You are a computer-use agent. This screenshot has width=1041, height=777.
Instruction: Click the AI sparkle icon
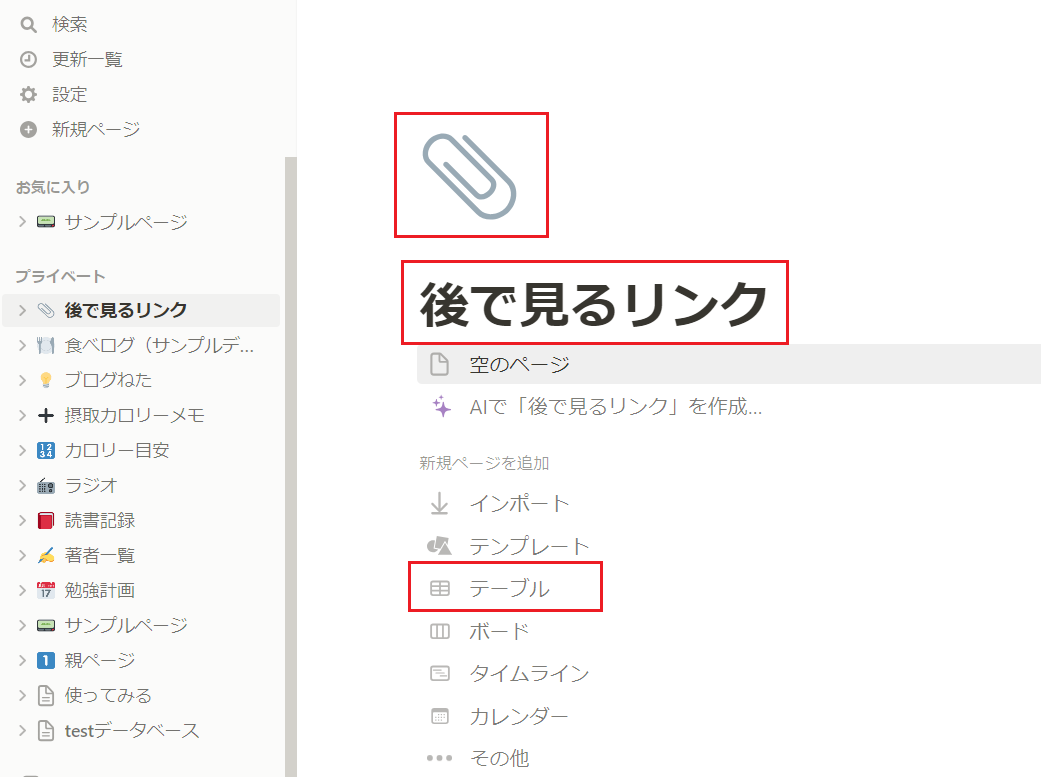click(441, 406)
